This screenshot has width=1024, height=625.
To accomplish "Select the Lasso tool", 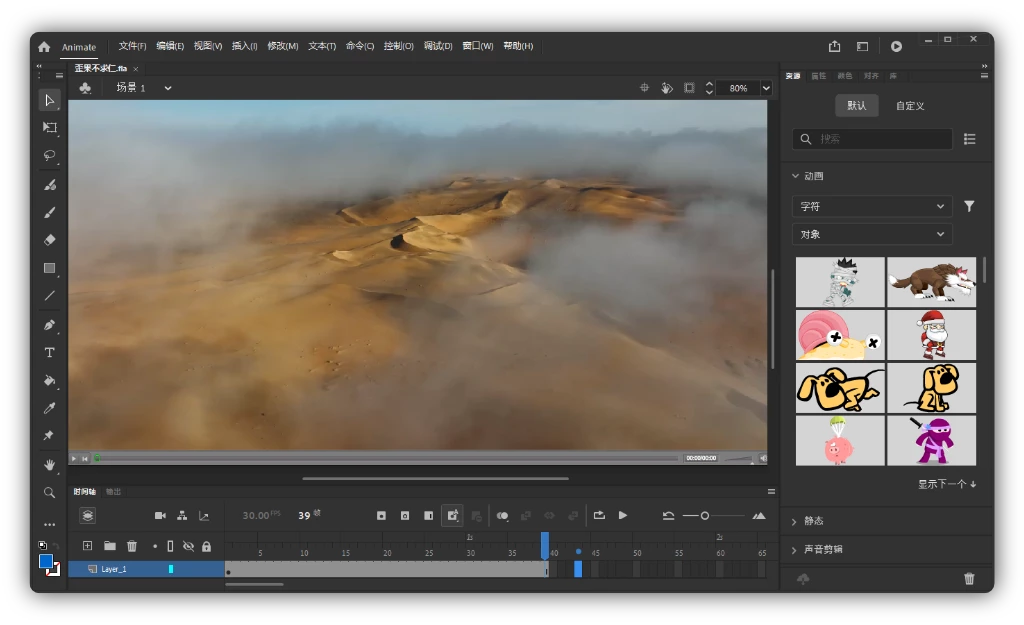I will (x=49, y=156).
